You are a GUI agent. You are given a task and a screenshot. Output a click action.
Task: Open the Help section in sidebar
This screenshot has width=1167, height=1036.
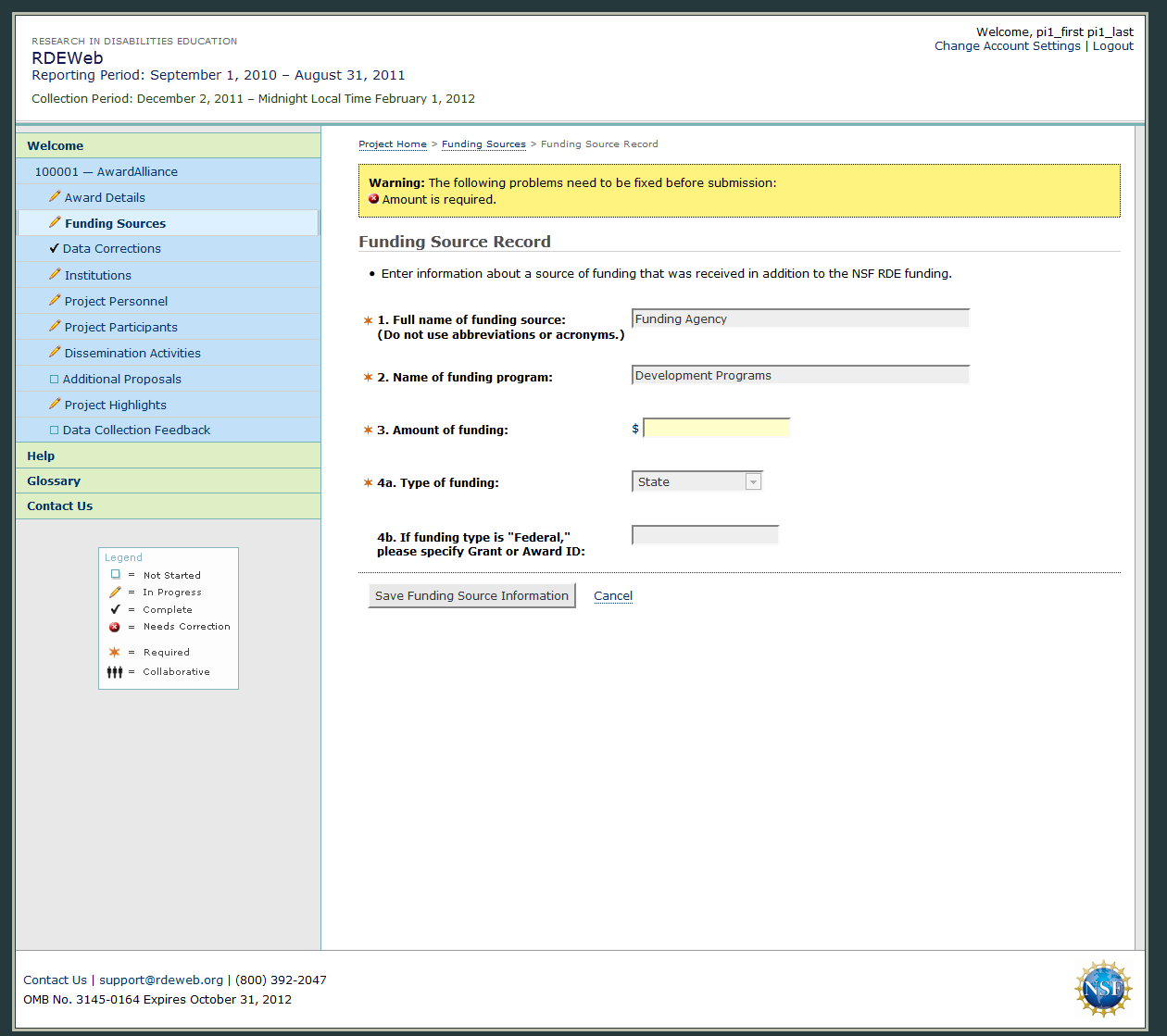[41, 456]
